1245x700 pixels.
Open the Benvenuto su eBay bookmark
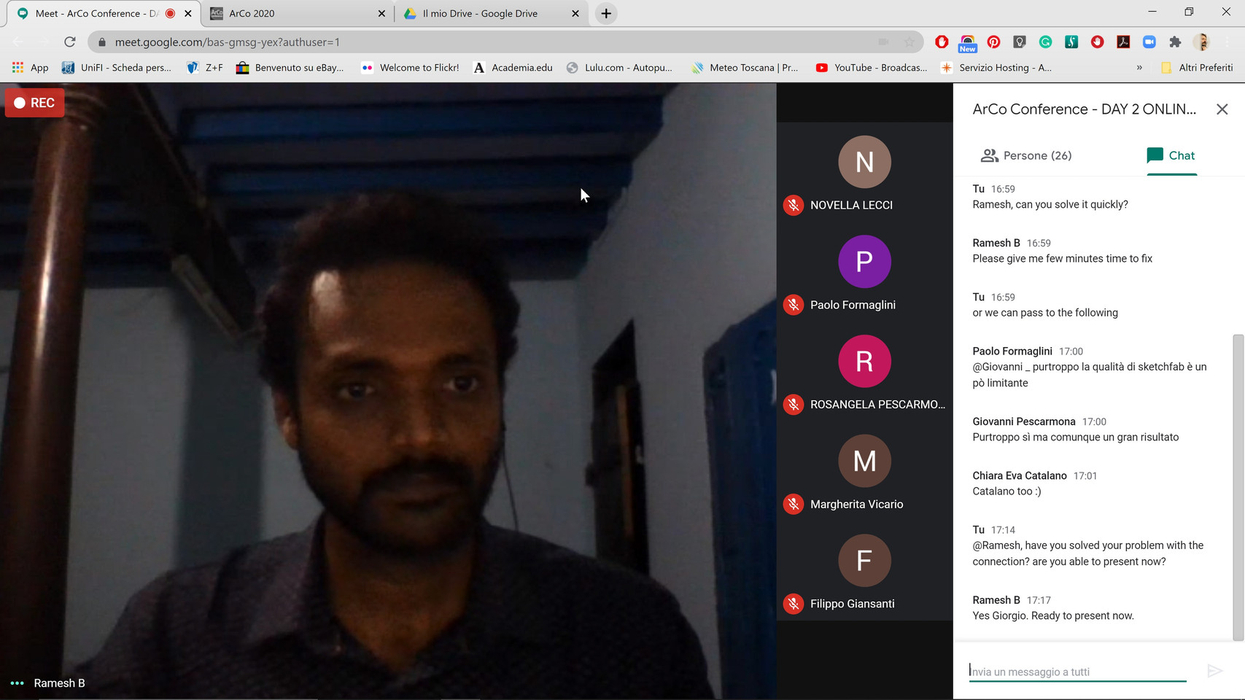(x=289, y=68)
